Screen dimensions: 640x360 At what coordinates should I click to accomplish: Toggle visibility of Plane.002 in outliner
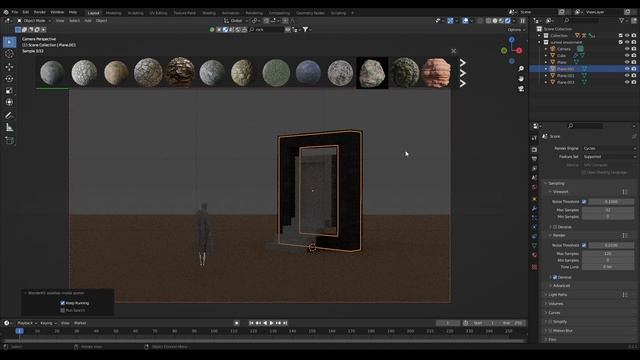[x=627, y=76]
